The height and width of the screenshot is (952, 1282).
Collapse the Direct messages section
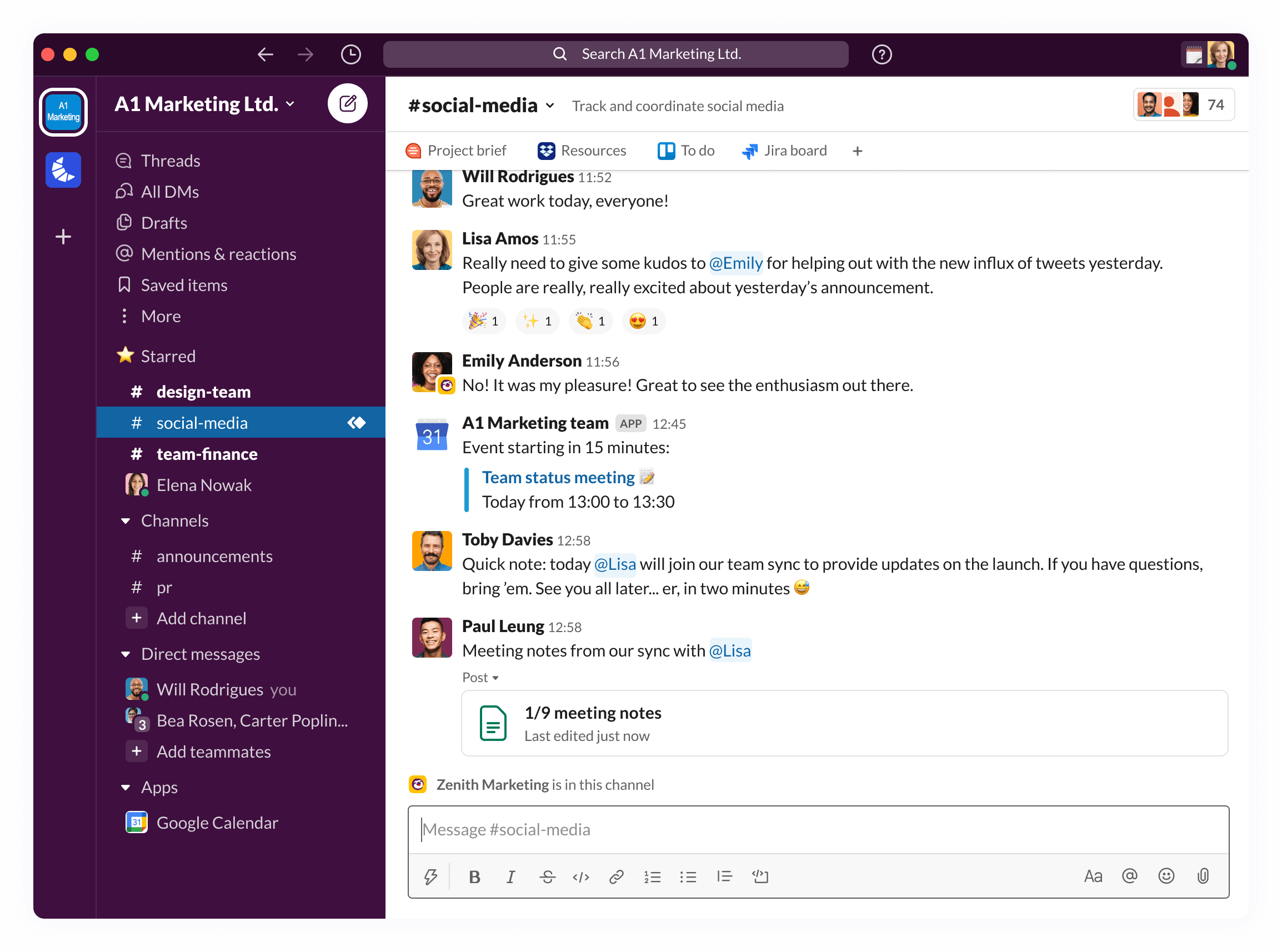126,654
